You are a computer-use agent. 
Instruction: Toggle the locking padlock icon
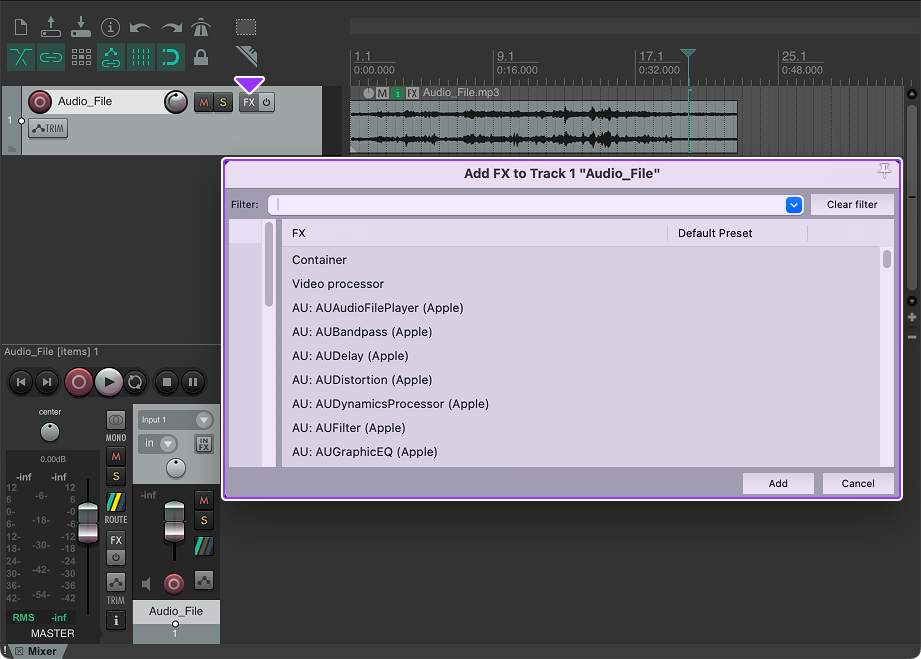(x=201, y=57)
